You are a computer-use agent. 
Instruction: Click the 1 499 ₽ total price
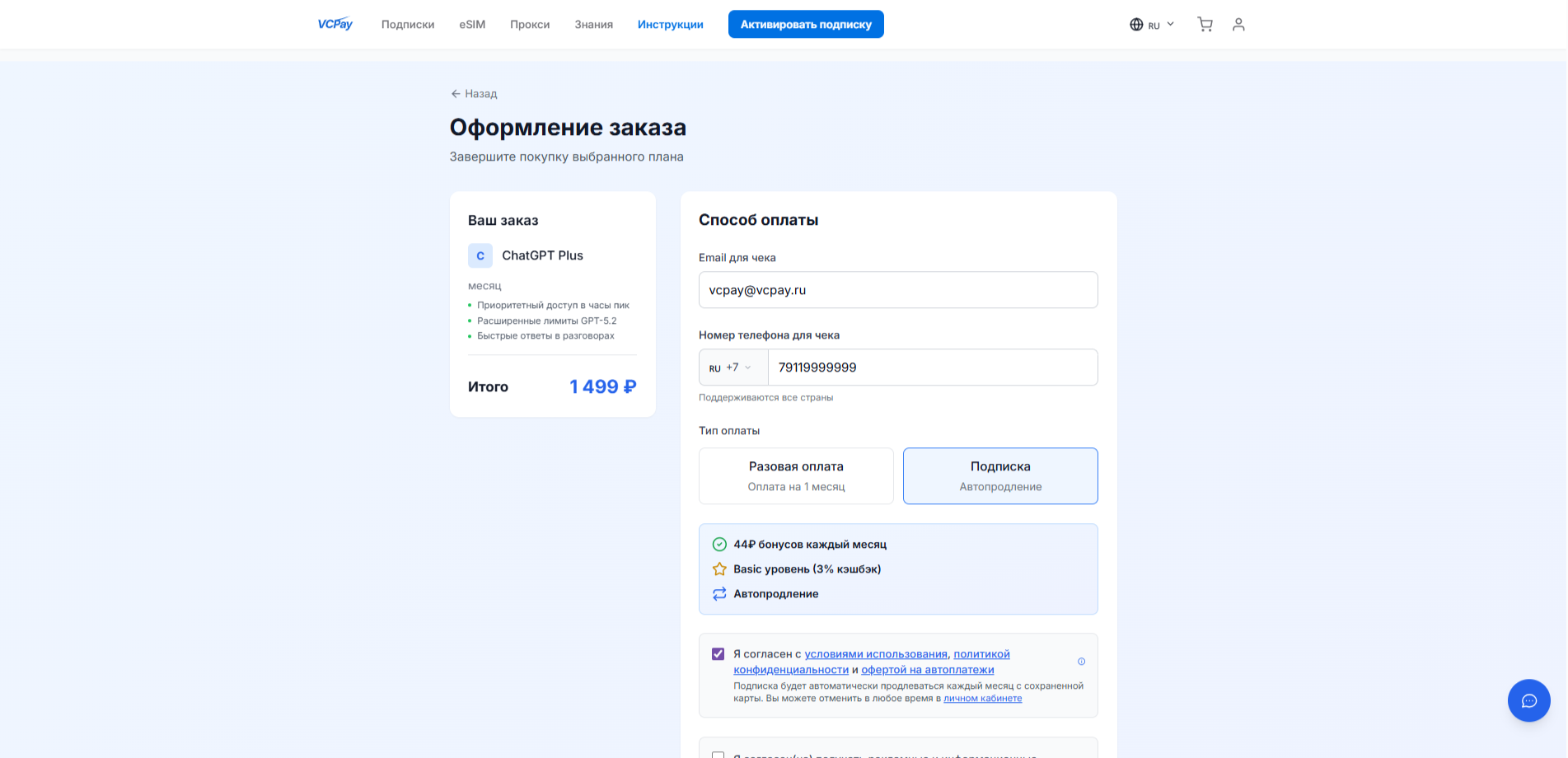(x=603, y=386)
